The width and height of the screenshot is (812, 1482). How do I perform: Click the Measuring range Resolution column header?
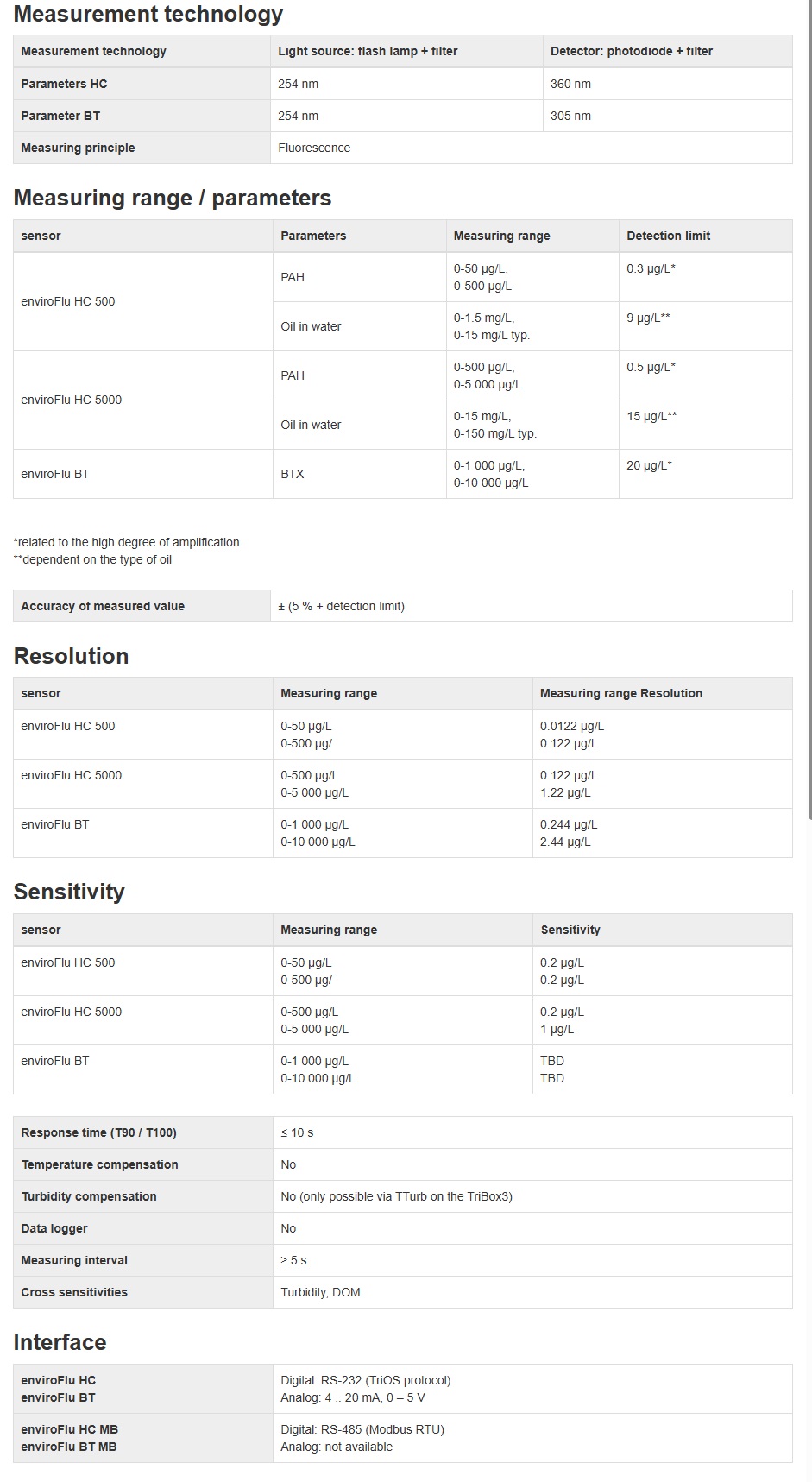(620, 693)
